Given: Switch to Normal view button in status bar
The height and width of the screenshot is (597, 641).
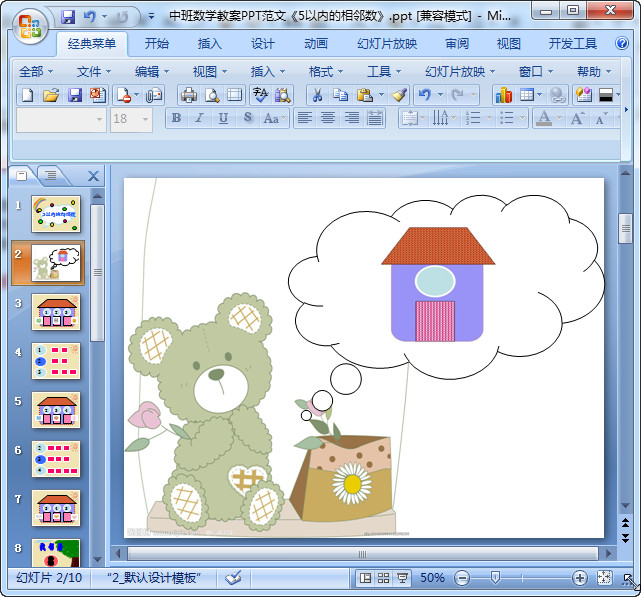Looking at the screenshot, I should point(365,578).
